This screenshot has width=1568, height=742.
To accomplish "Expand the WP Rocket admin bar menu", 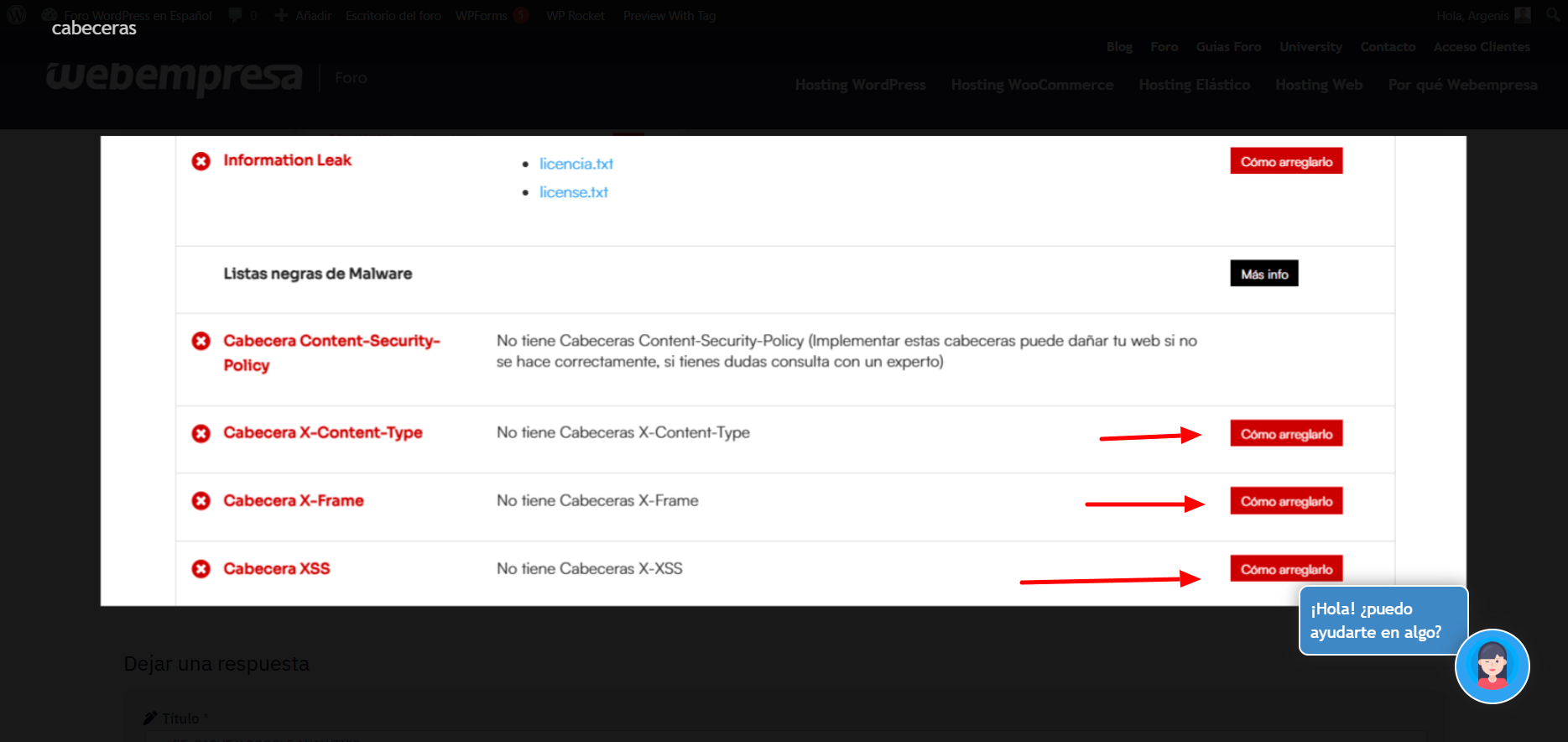I will [575, 15].
